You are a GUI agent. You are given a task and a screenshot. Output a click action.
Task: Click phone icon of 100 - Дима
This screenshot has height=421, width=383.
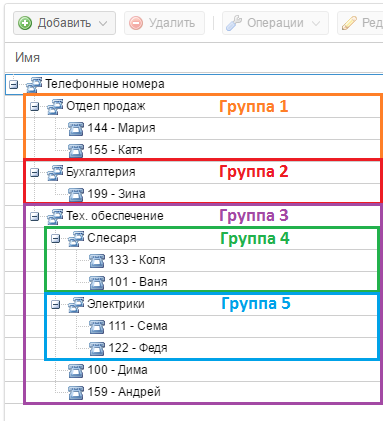(76, 371)
